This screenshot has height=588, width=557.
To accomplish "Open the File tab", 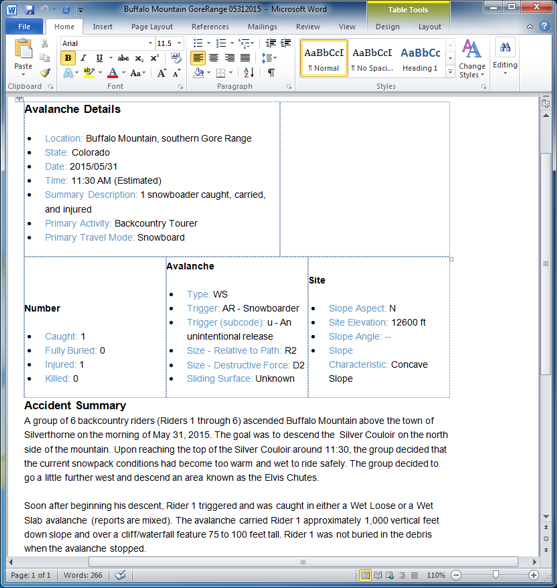I will click(24, 27).
